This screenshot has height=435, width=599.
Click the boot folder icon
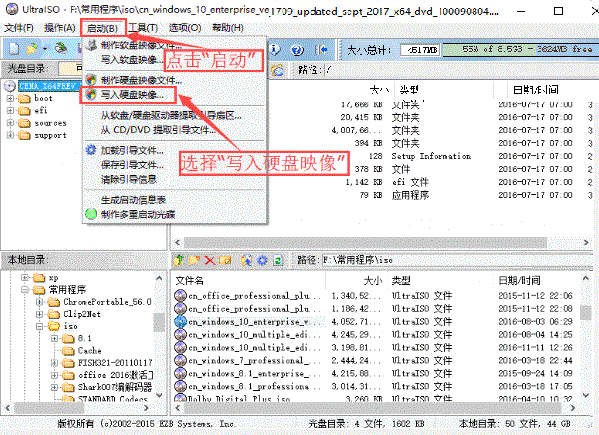[24, 99]
